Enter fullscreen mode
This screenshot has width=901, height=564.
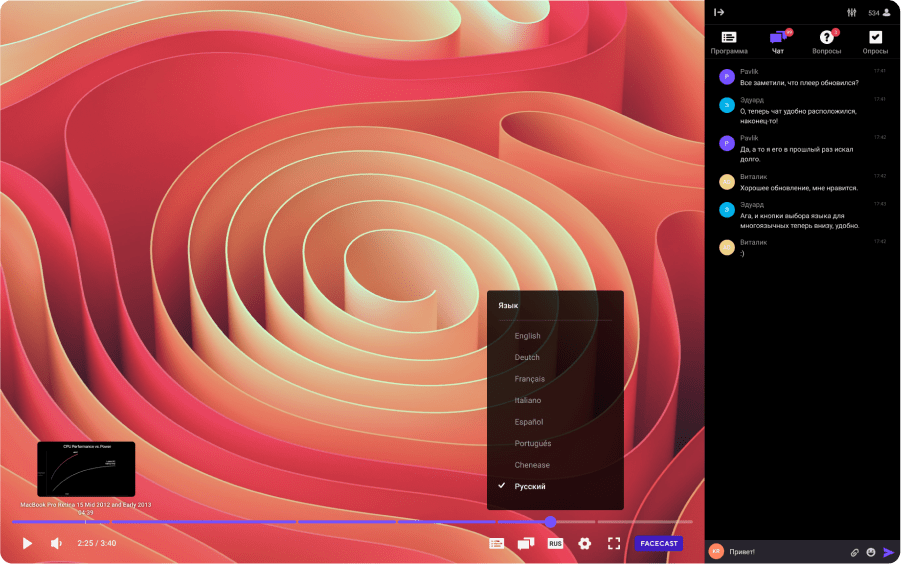pos(614,543)
